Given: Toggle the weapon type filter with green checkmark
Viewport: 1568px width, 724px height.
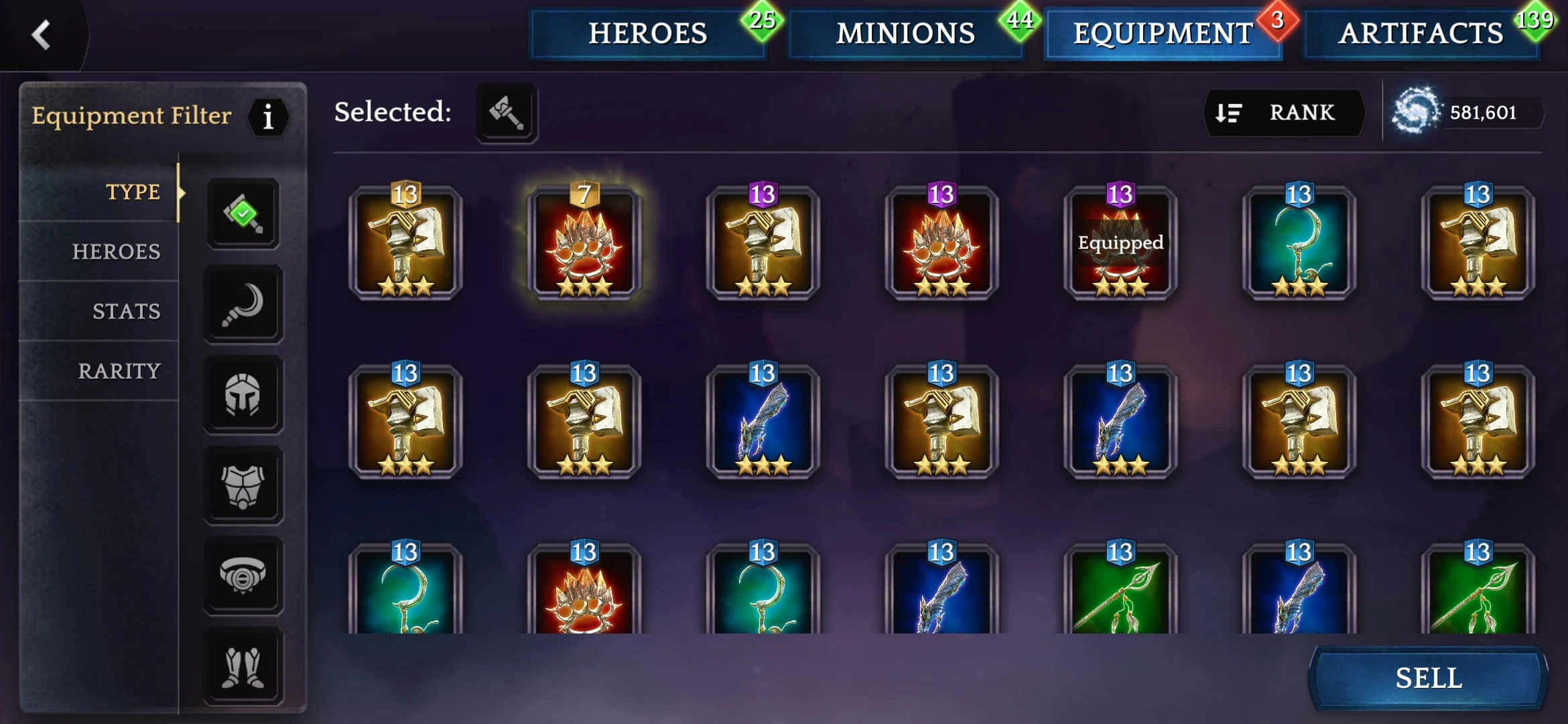Looking at the screenshot, I should point(243,214).
